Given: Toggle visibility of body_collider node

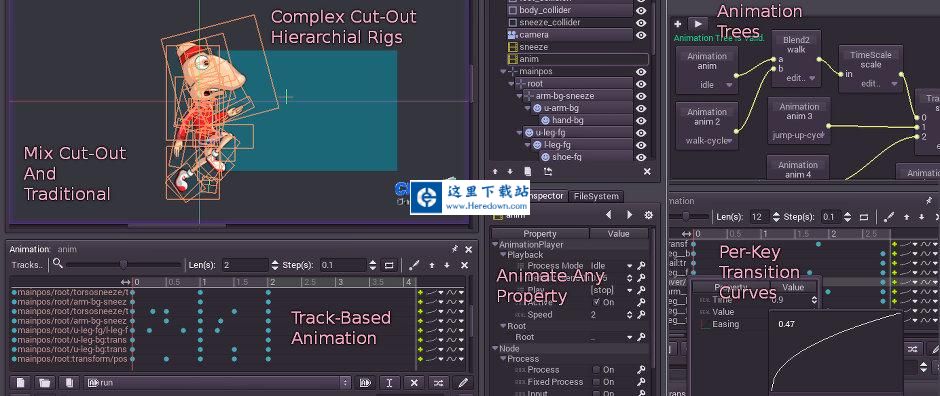Looking at the screenshot, I should [641, 10].
